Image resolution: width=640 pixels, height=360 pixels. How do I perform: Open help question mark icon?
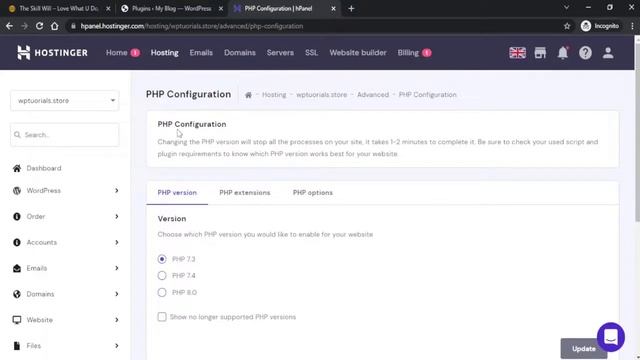[x=585, y=53]
